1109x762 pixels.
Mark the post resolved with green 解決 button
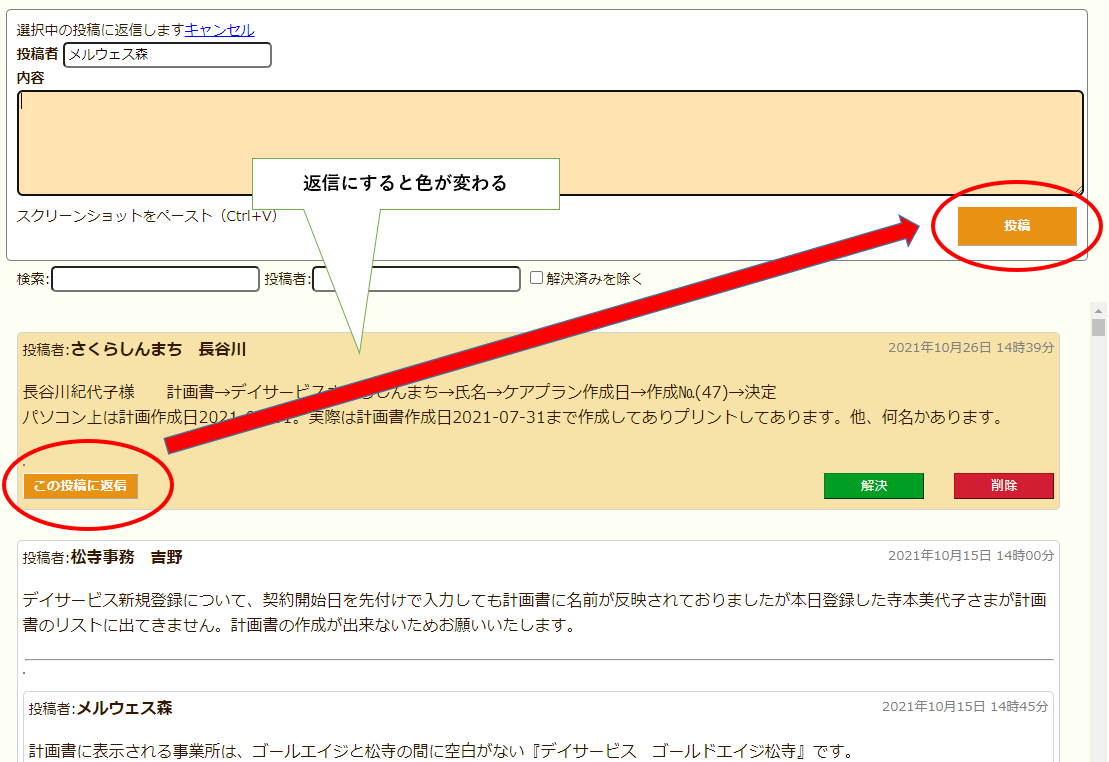coord(873,486)
